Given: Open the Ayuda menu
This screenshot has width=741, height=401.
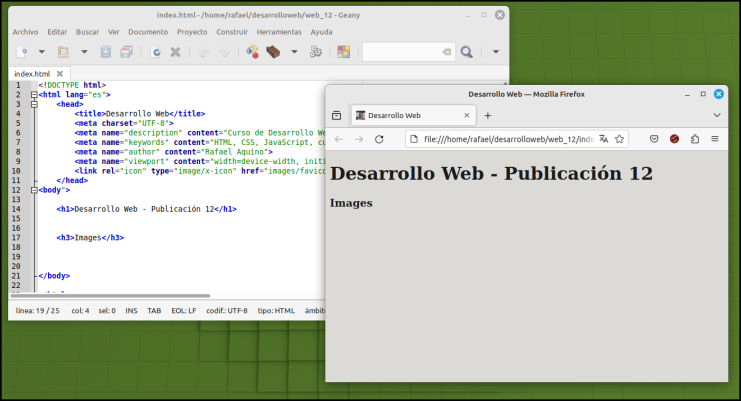Looking at the screenshot, I should [x=321, y=32].
